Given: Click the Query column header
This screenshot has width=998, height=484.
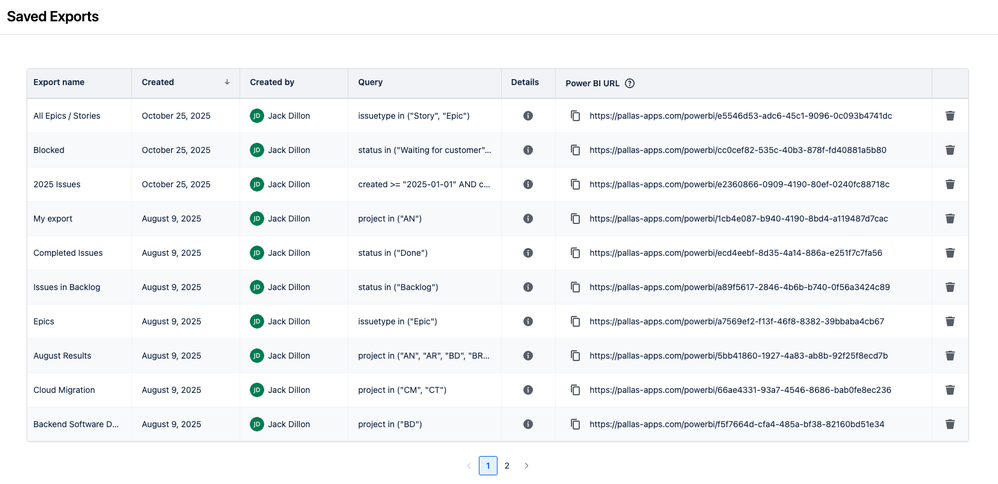Looking at the screenshot, I should [x=370, y=82].
